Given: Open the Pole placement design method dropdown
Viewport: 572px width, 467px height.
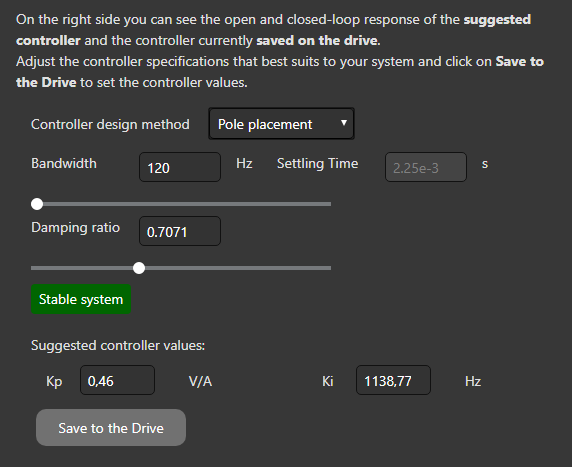Looking at the screenshot, I should coord(281,124).
